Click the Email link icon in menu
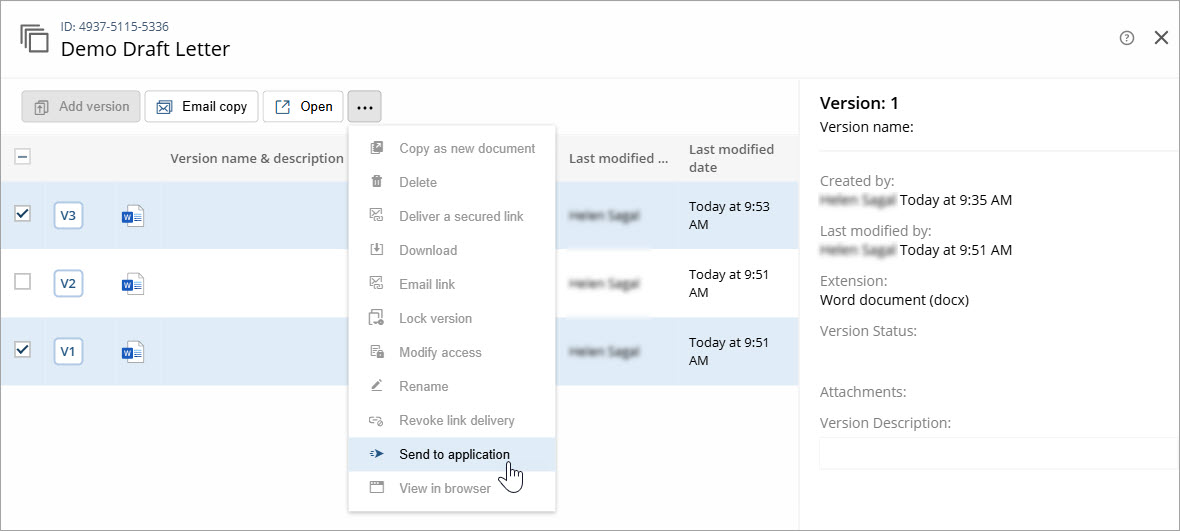This screenshot has width=1180, height=531. (377, 284)
